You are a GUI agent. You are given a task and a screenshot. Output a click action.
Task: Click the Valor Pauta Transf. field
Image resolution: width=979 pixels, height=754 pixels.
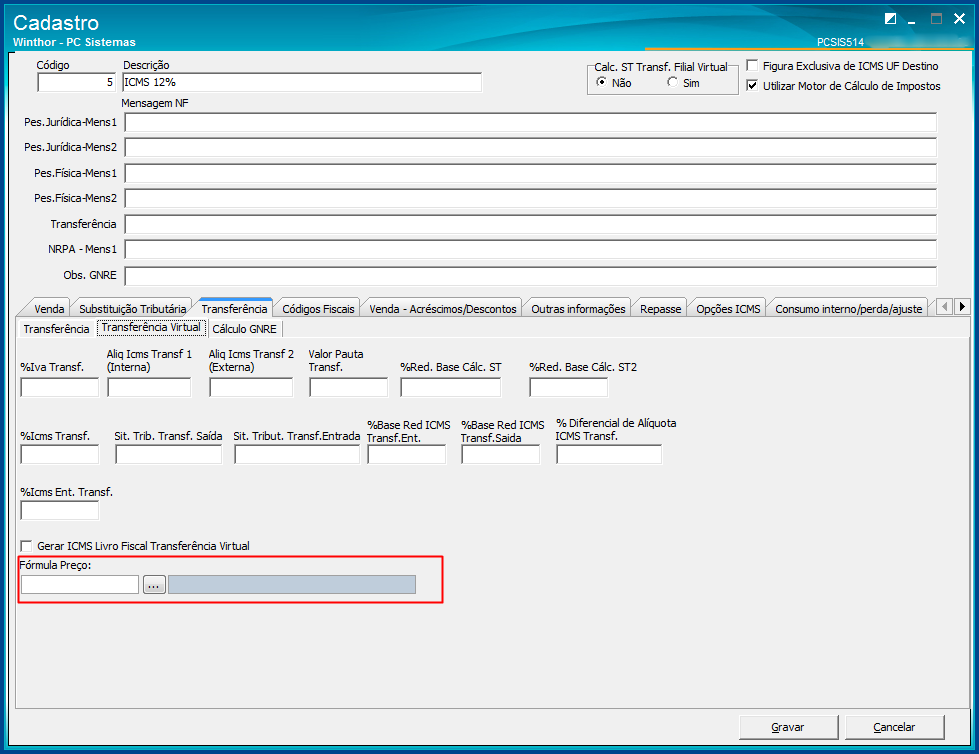(348, 387)
